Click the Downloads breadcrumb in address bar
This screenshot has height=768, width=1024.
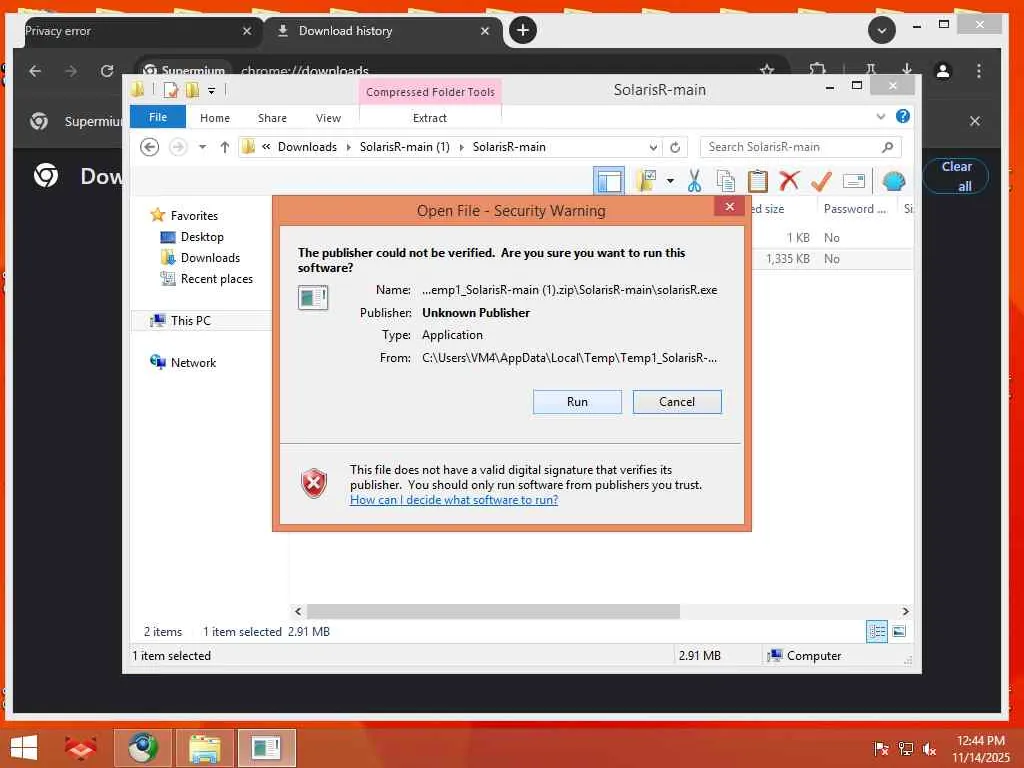tap(307, 147)
